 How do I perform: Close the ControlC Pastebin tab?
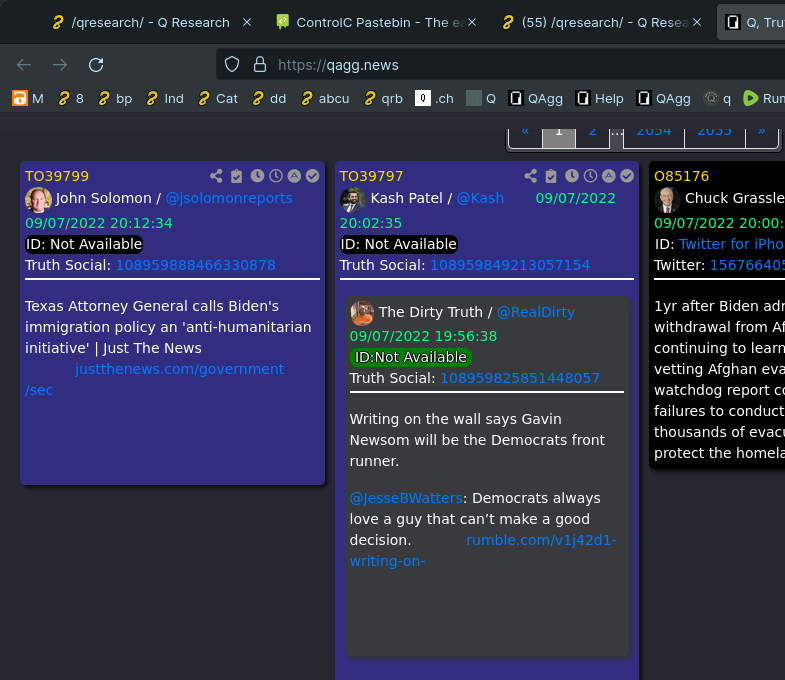(472, 22)
